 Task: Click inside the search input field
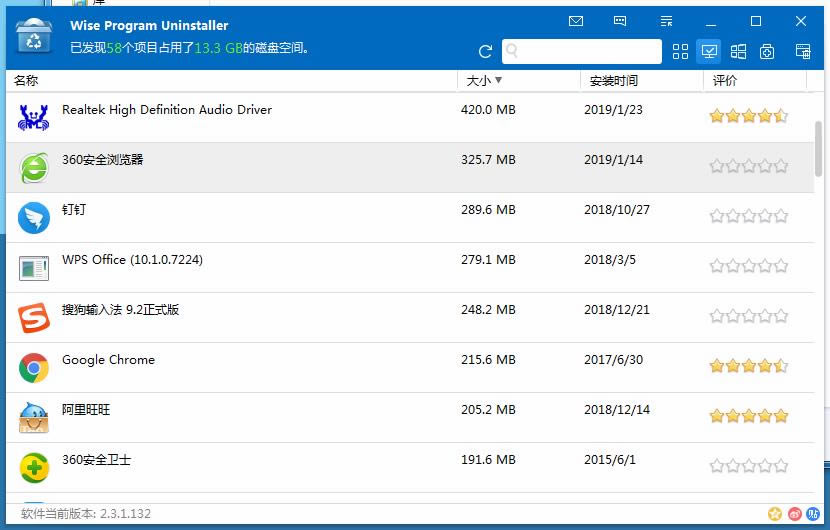[x=582, y=51]
